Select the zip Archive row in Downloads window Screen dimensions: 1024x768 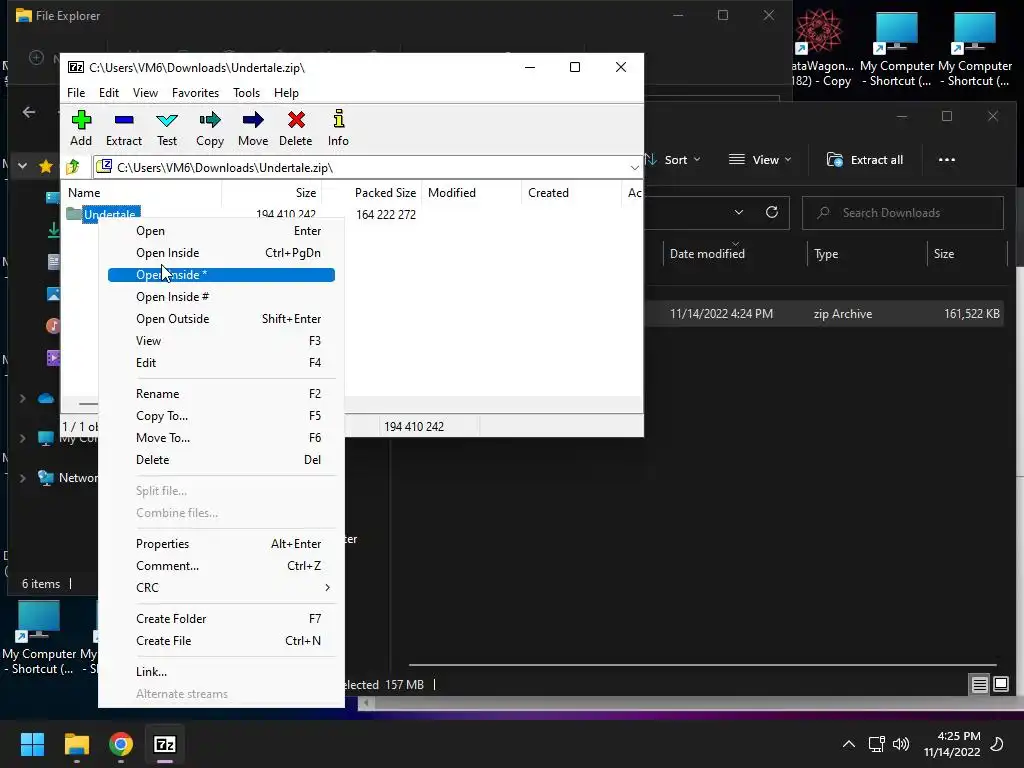pos(824,313)
